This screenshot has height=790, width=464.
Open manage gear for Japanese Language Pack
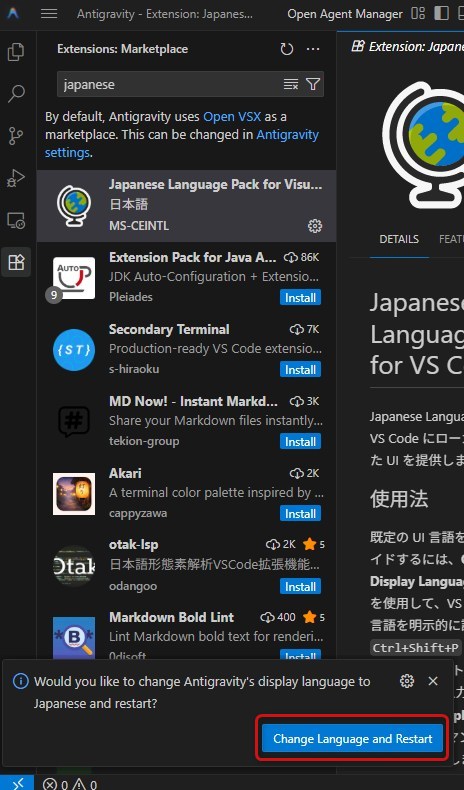pyautogui.click(x=315, y=226)
